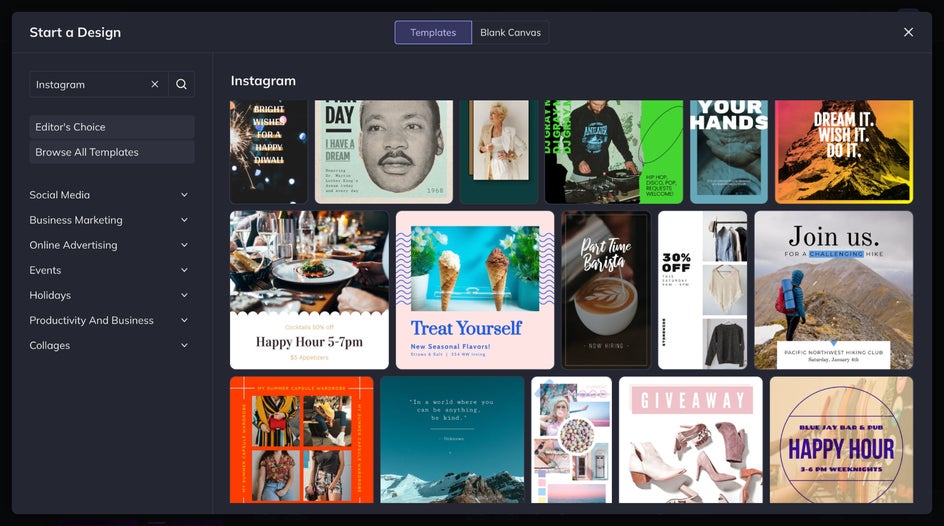Viewport: 944px width, 526px height.
Task: Expand Productivity And Business category
Action: (x=109, y=320)
